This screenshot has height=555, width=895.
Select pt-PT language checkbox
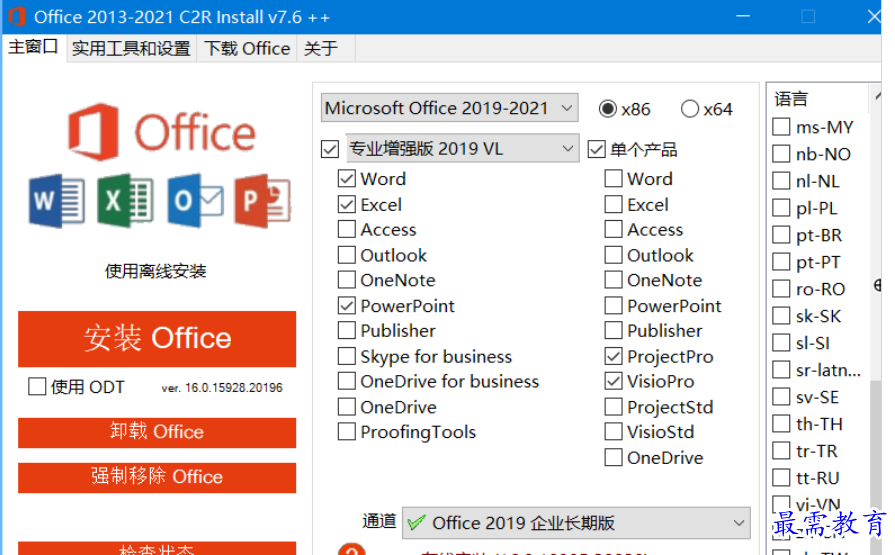click(781, 262)
